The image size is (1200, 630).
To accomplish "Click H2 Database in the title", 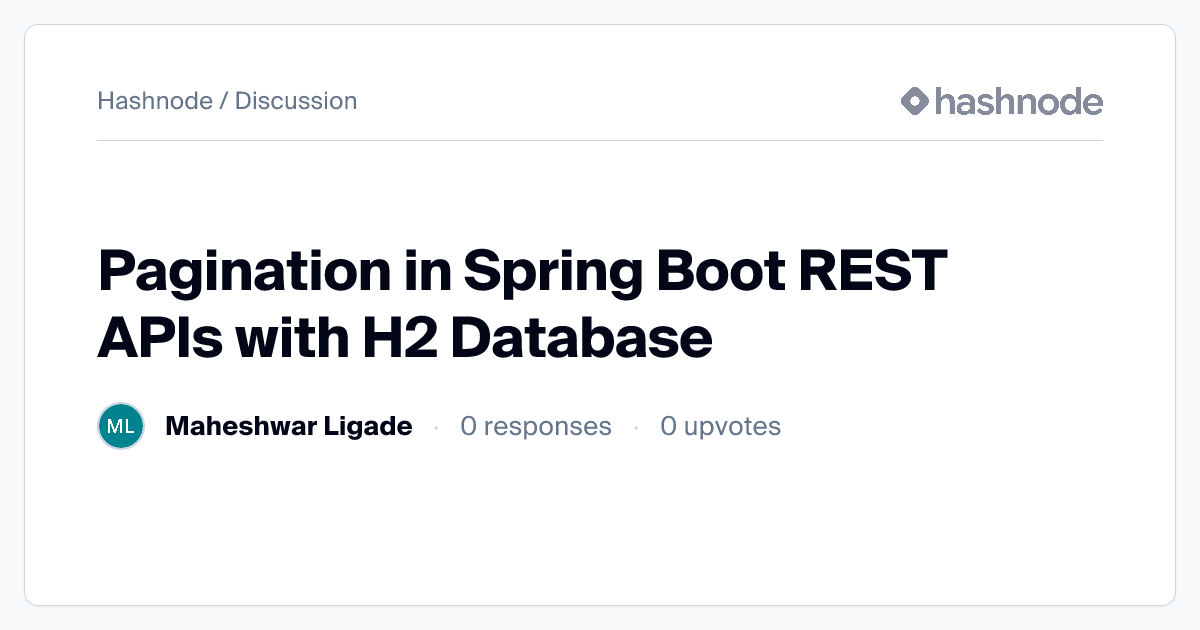I will click(581, 338).
